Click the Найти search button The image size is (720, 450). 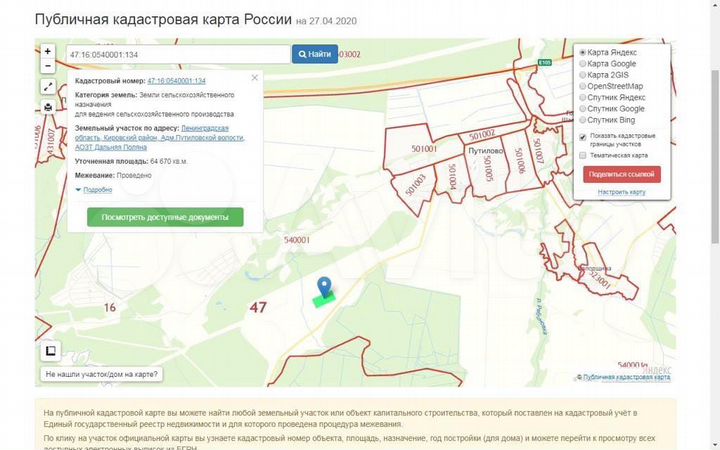coord(315,54)
